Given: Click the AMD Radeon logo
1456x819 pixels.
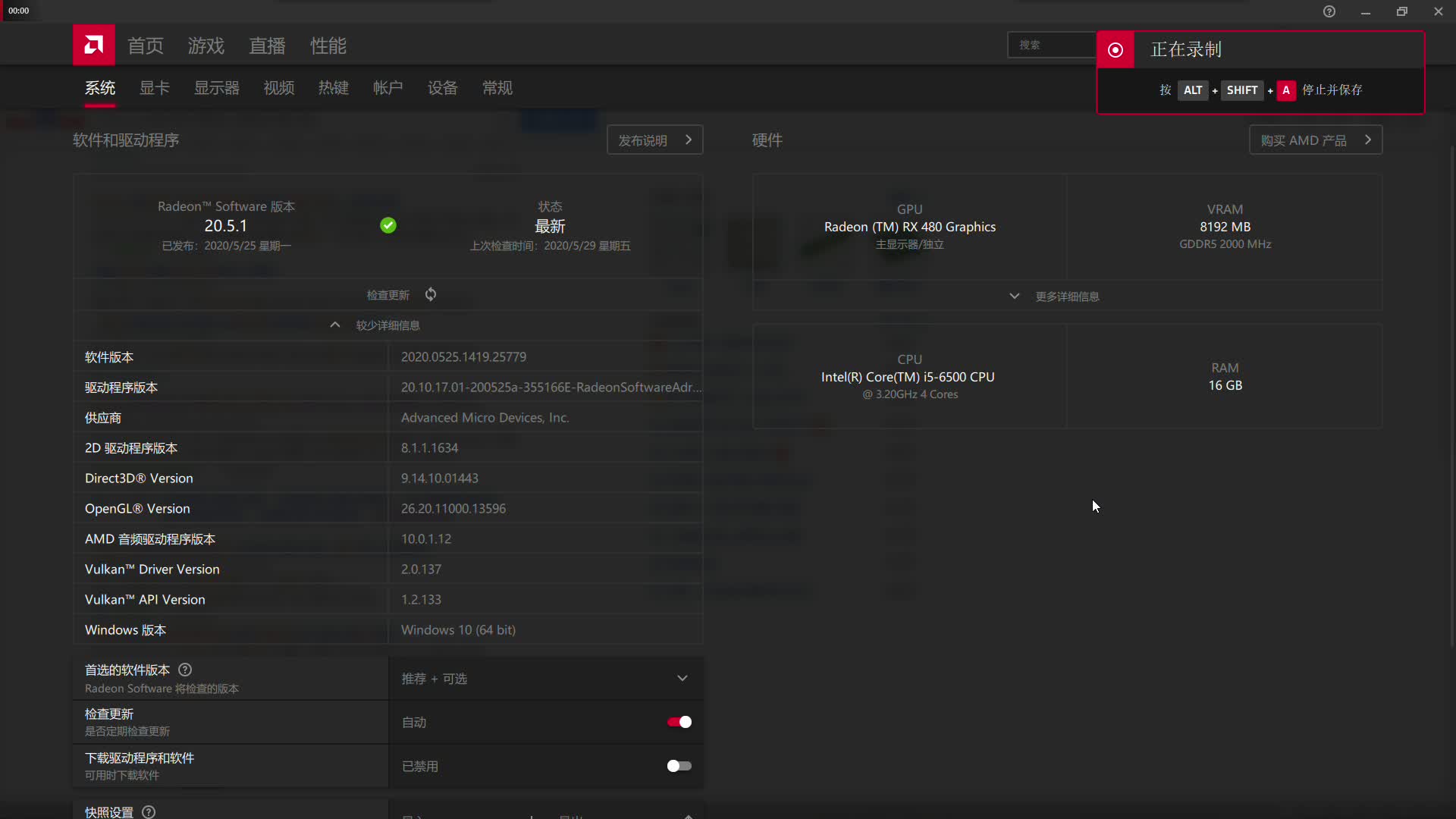Looking at the screenshot, I should coord(93,45).
